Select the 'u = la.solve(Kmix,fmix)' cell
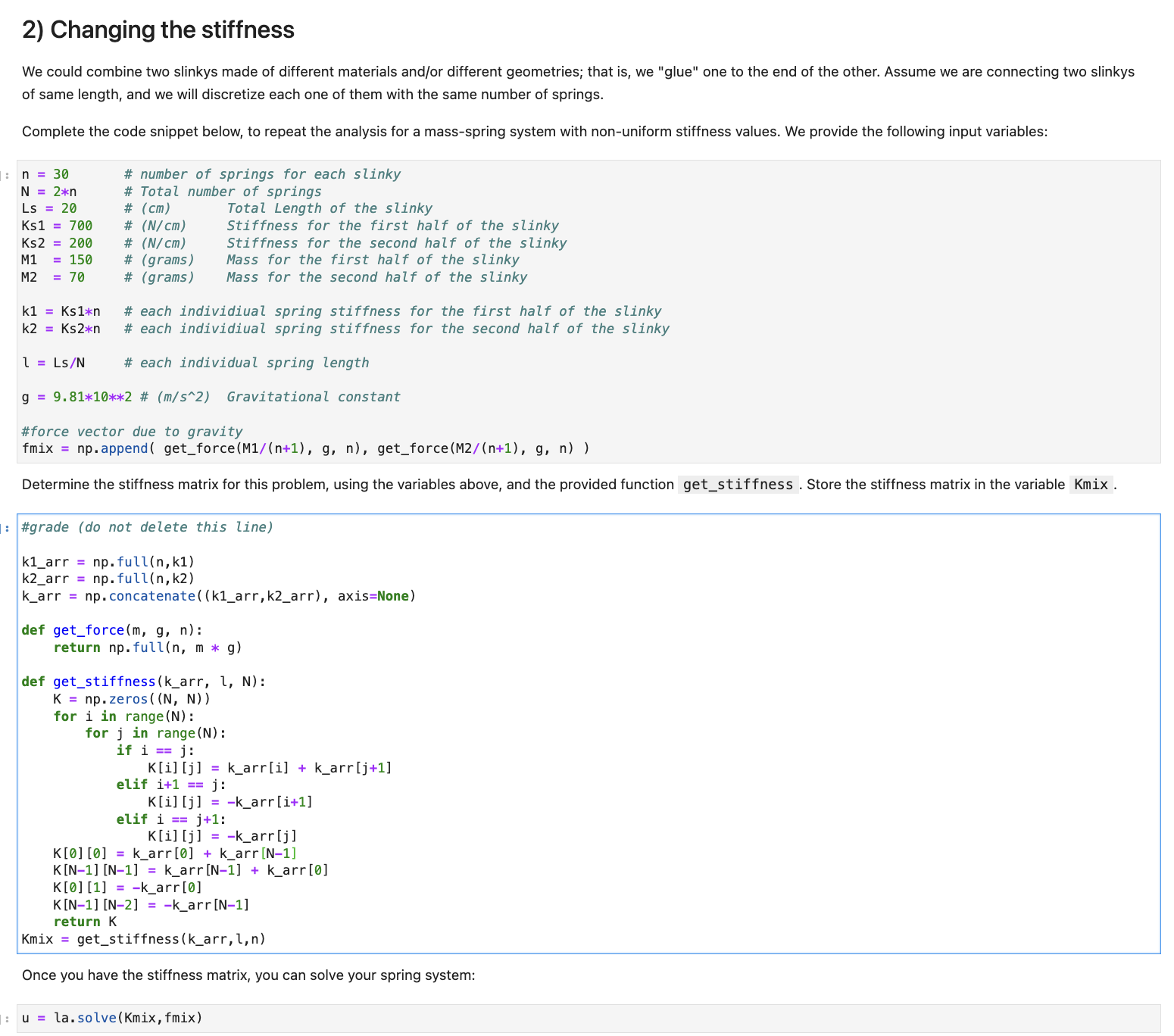Image resolution: width=1174 pixels, height=1036 pixels. (x=111, y=1017)
